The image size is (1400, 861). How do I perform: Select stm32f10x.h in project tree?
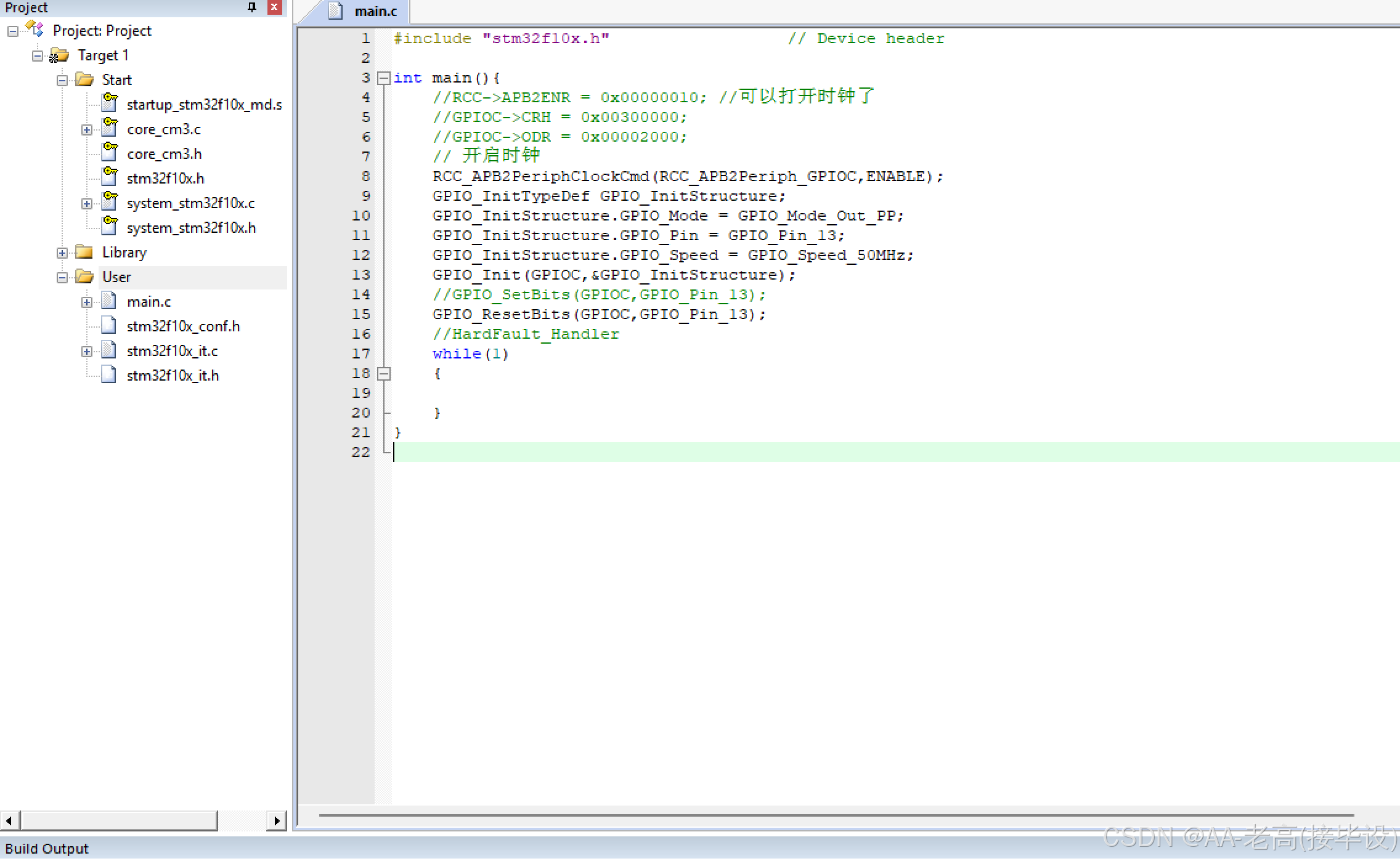point(166,179)
